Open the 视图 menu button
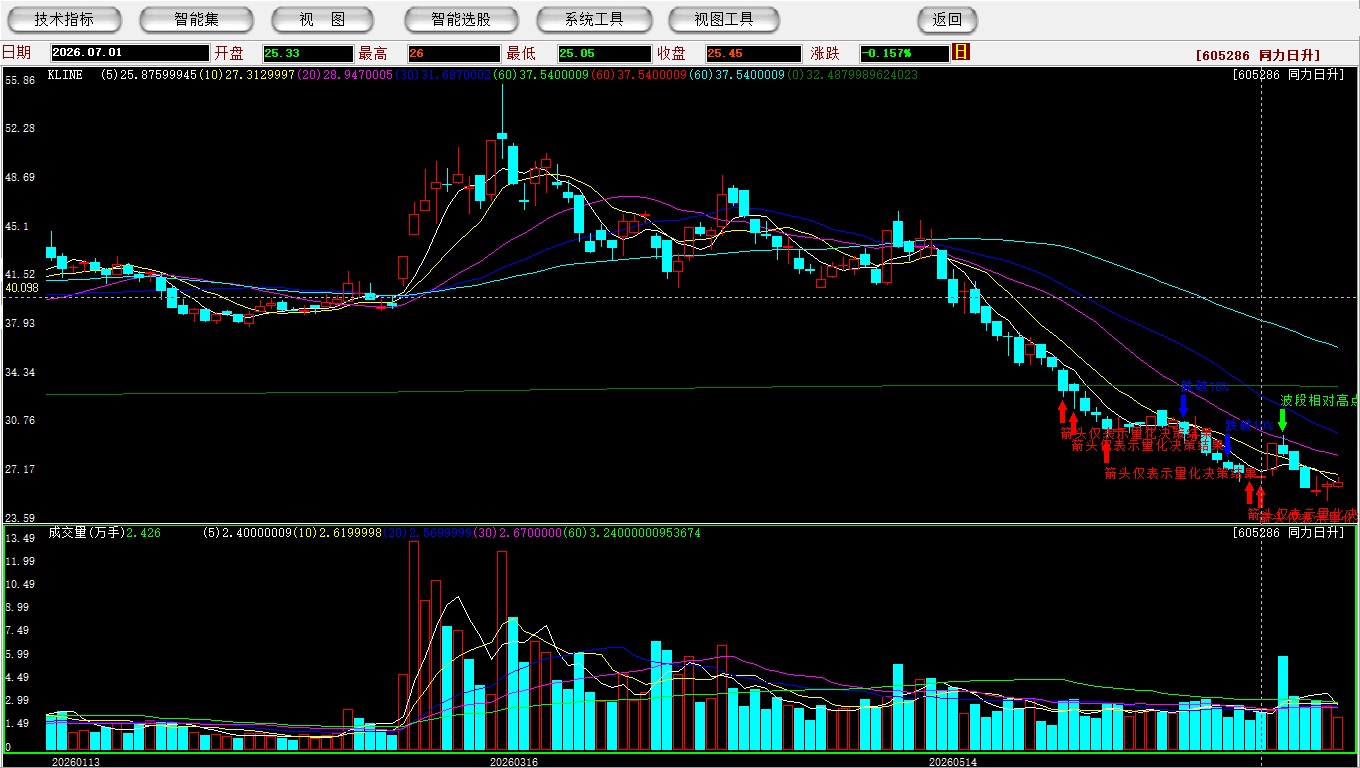This screenshot has width=1360, height=768. pyautogui.click(x=322, y=19)
